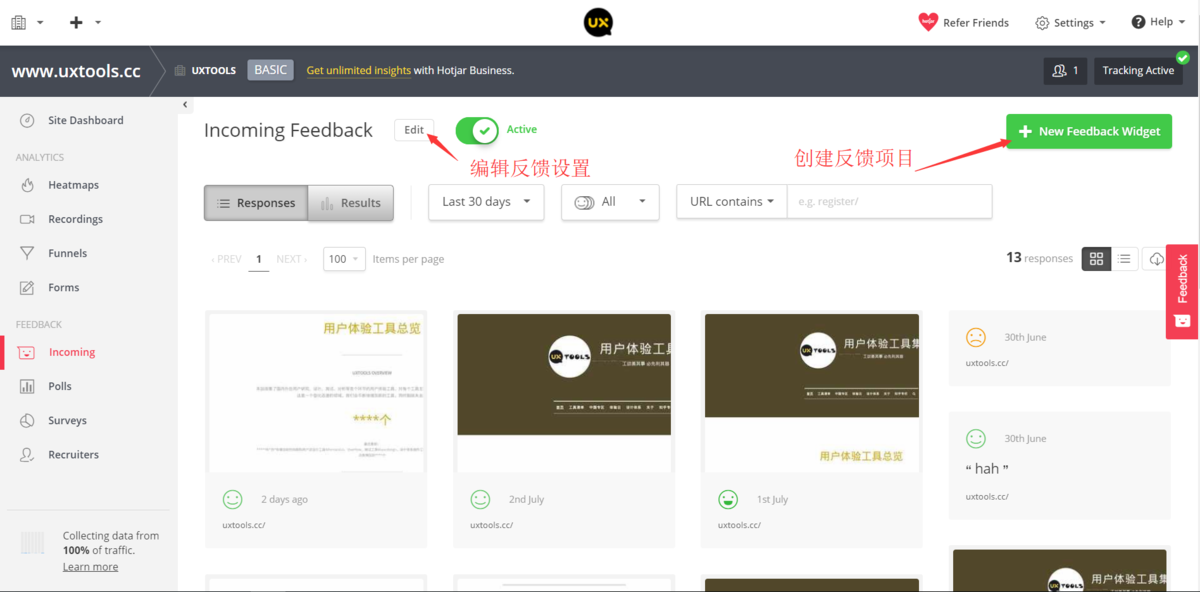The width and height of the screenshot is (1200, 592).
Task: Open the organization building icon menu
Action: point(27,22)
